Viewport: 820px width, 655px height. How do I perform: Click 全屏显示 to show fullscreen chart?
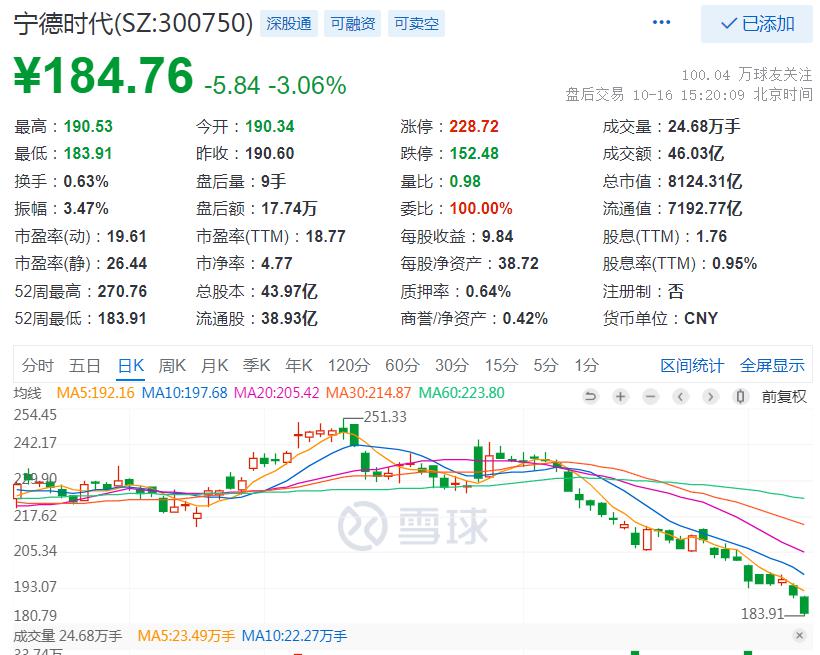(x=772, y=365)
